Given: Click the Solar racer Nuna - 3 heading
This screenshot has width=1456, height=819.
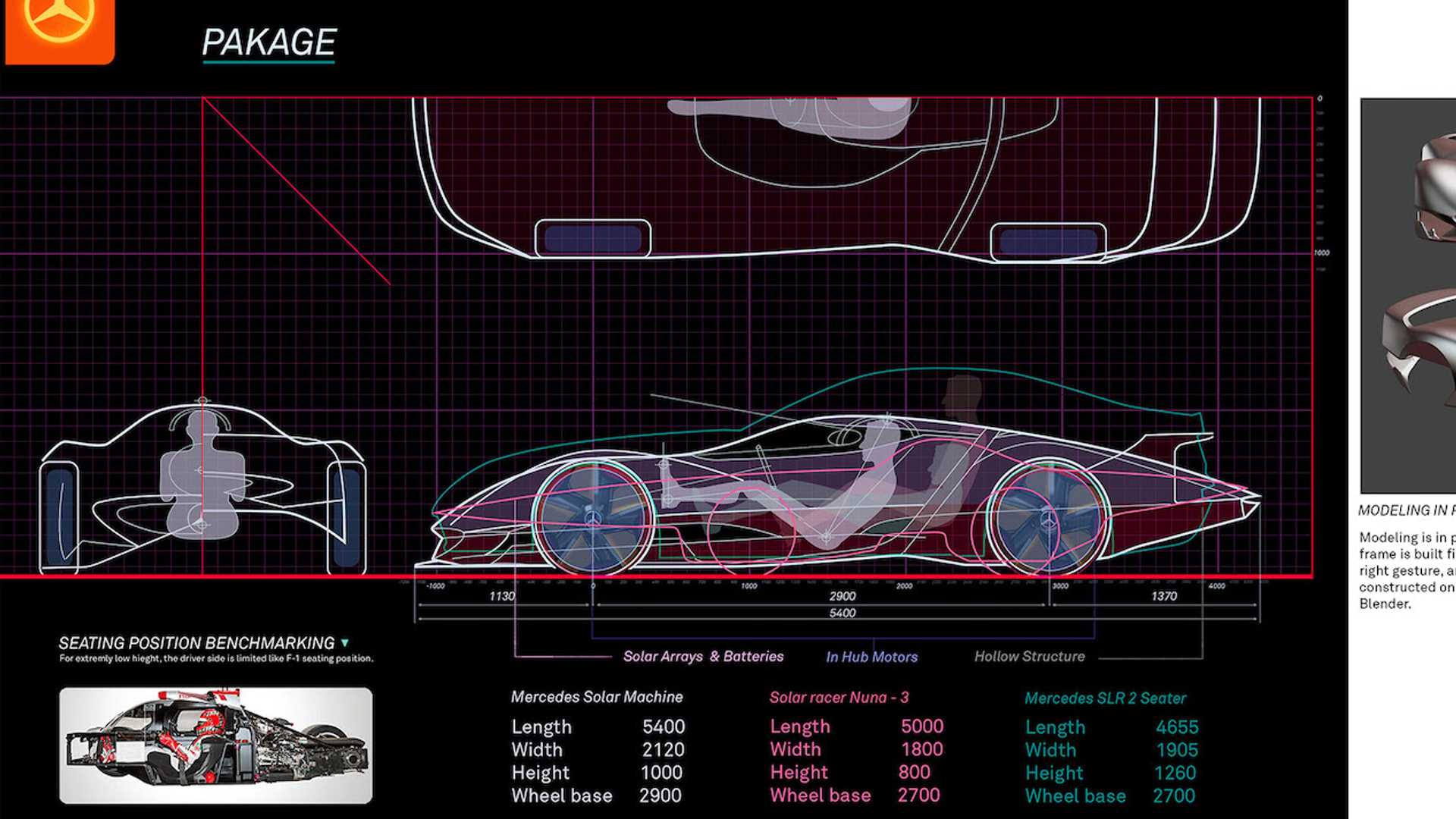Looking at the screenshot, I should [839, 698].
